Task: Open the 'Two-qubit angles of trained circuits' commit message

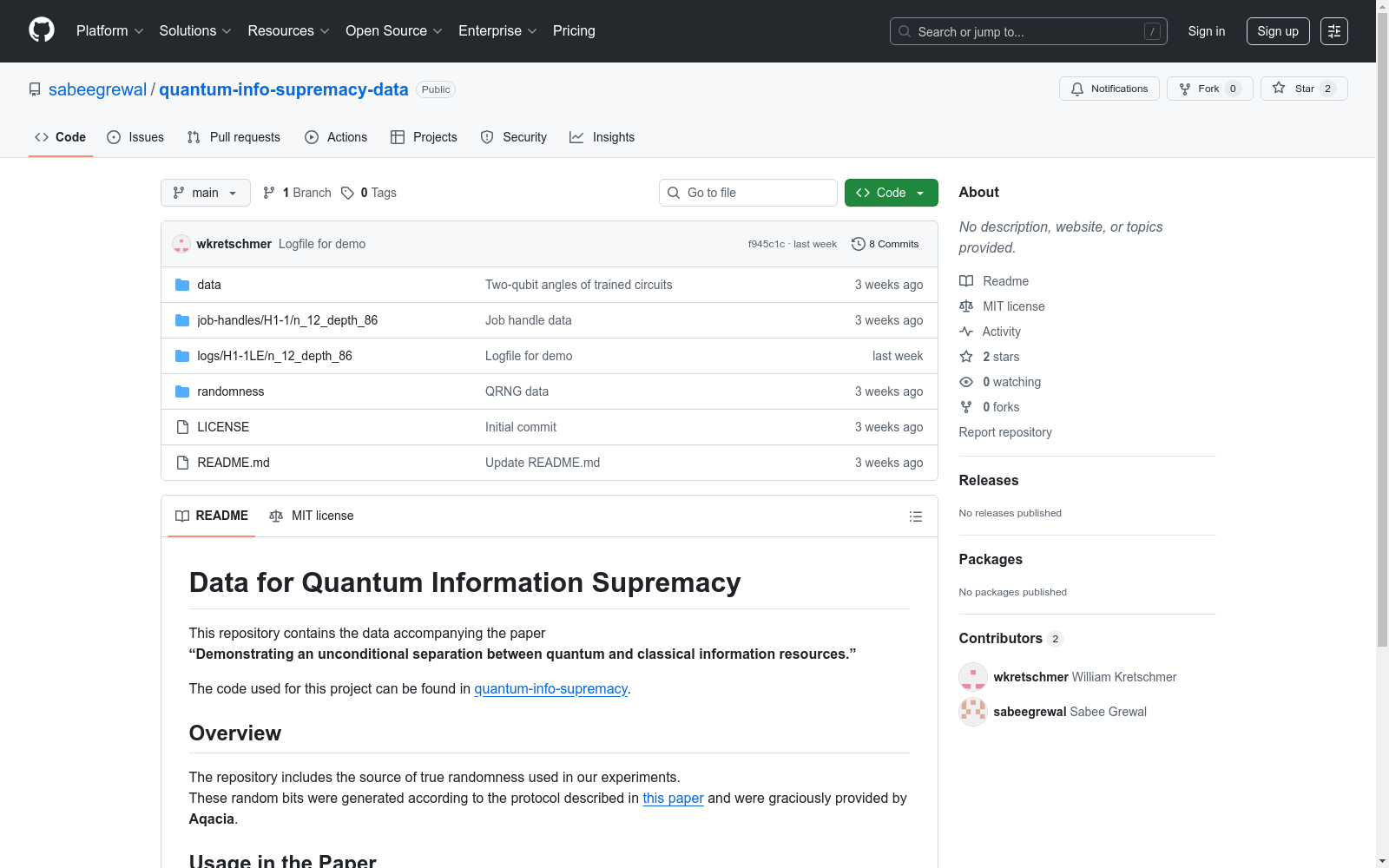Action: 579,285
